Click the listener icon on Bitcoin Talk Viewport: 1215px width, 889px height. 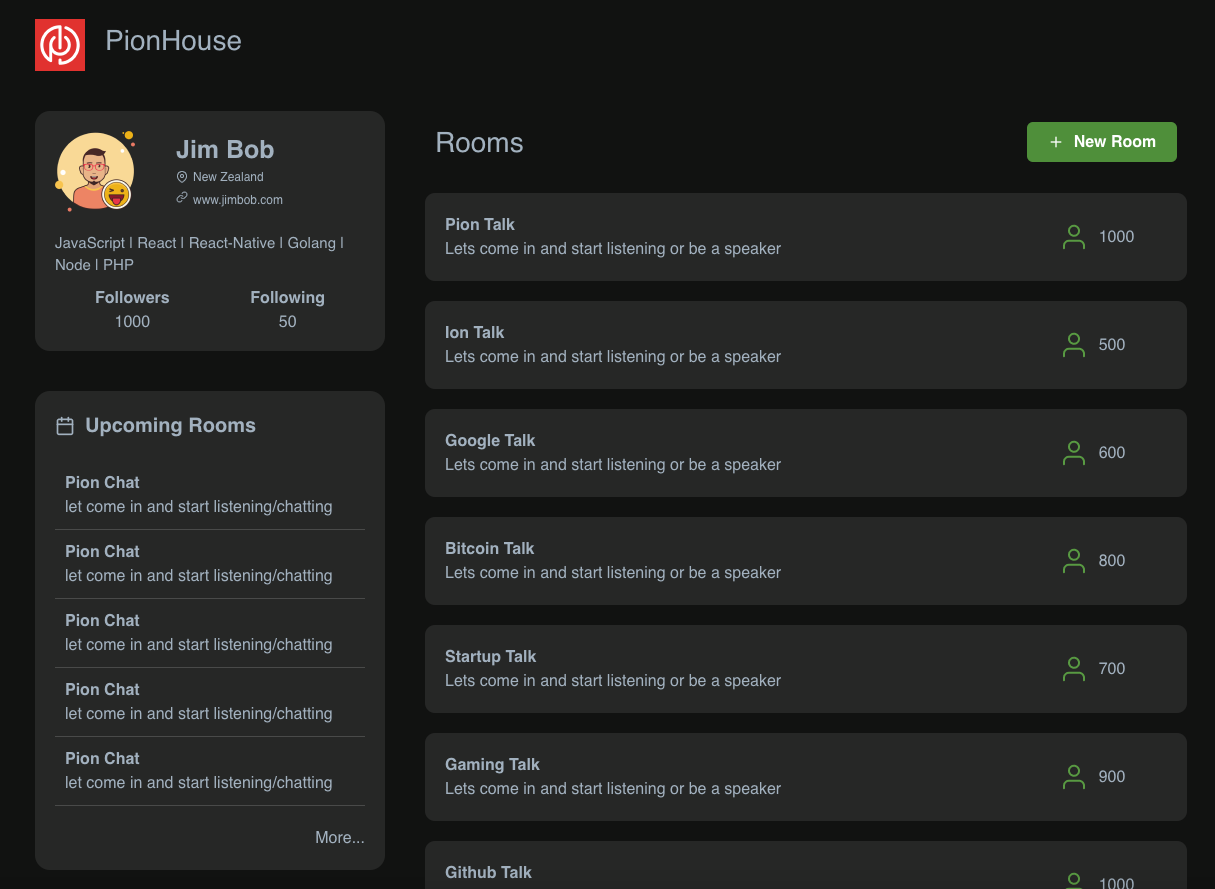click(x=1073, y=561)
